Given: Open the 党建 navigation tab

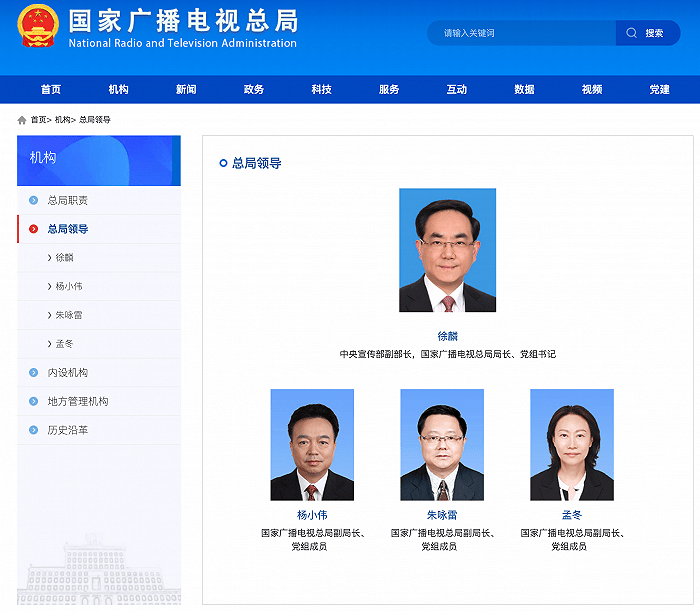Looking at the screenshot, I should pyautogui.click(x=659, y=90).
